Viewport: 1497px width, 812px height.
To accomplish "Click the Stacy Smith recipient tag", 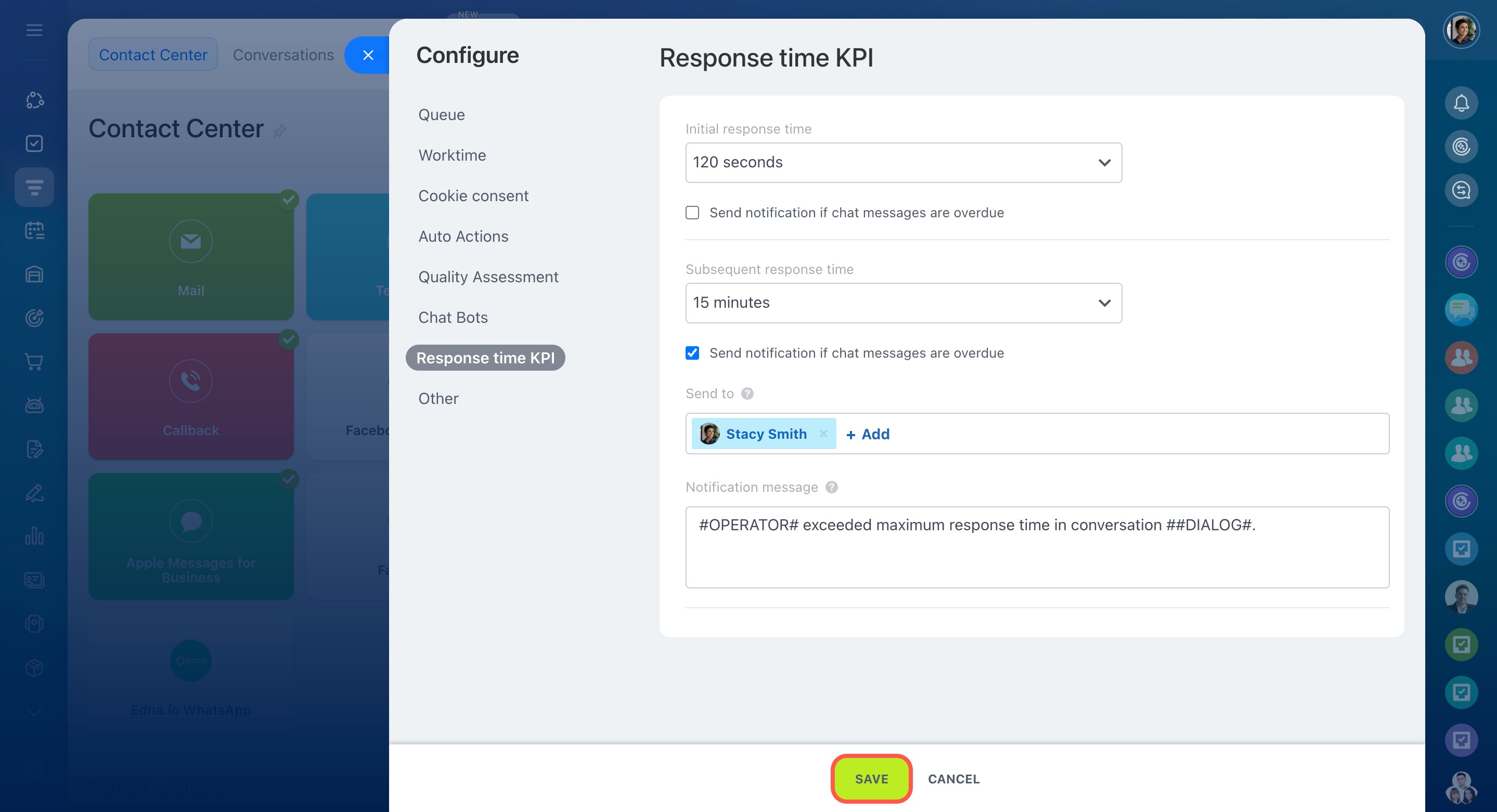I will tap(763, 434).
